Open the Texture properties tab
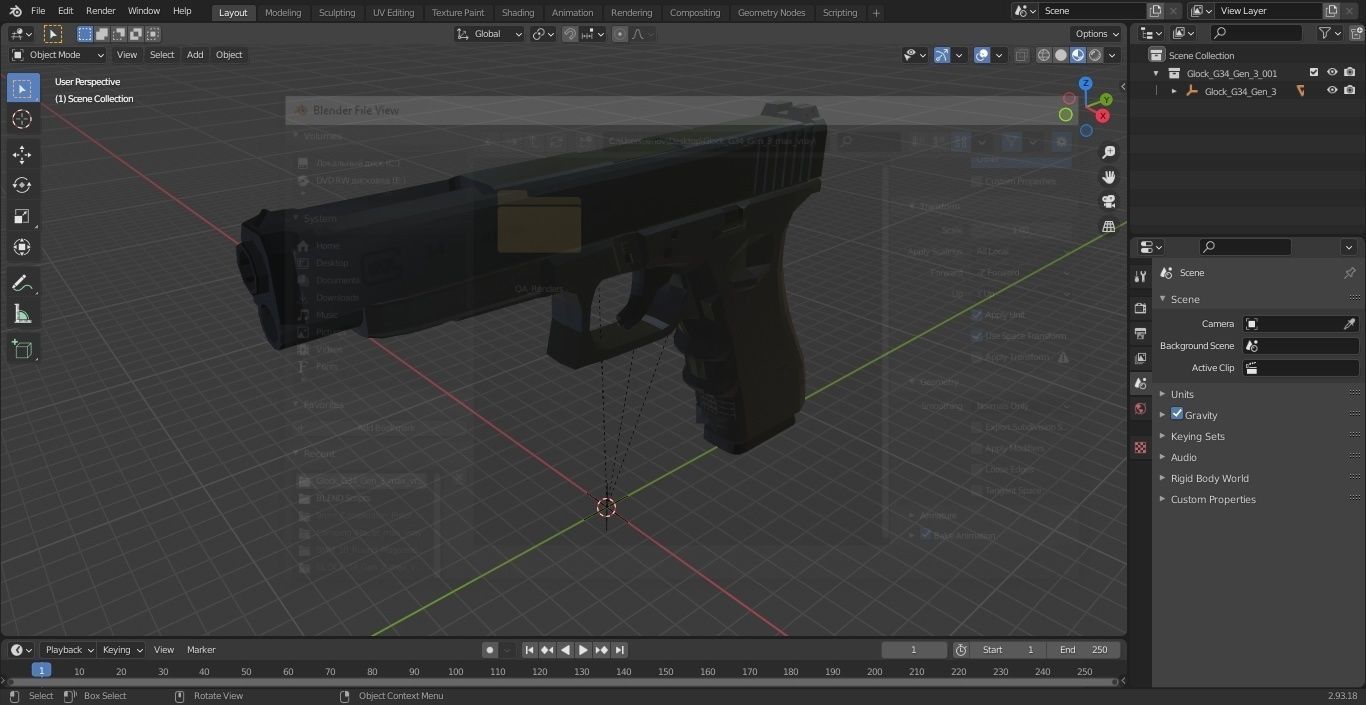Viewport: 1366px width, 705px height. (x=1140, y=447)
